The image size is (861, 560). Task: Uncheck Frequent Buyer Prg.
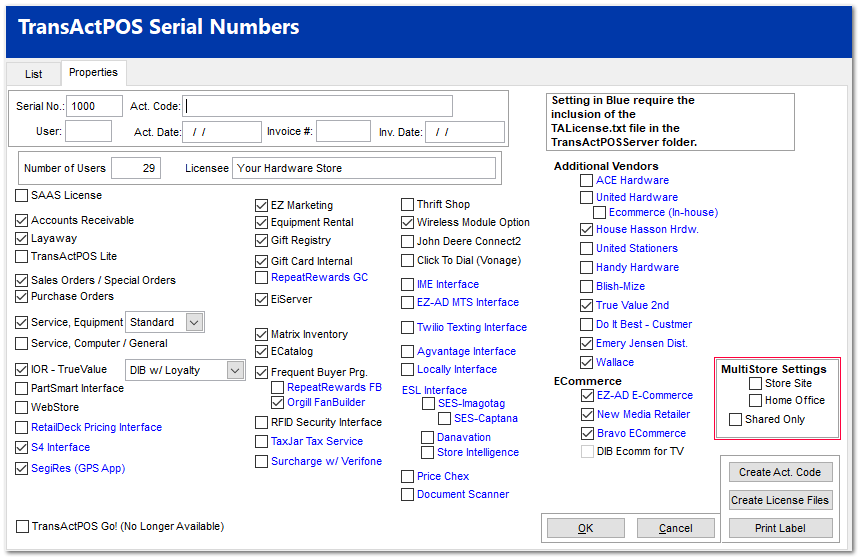tap(261, 372)
